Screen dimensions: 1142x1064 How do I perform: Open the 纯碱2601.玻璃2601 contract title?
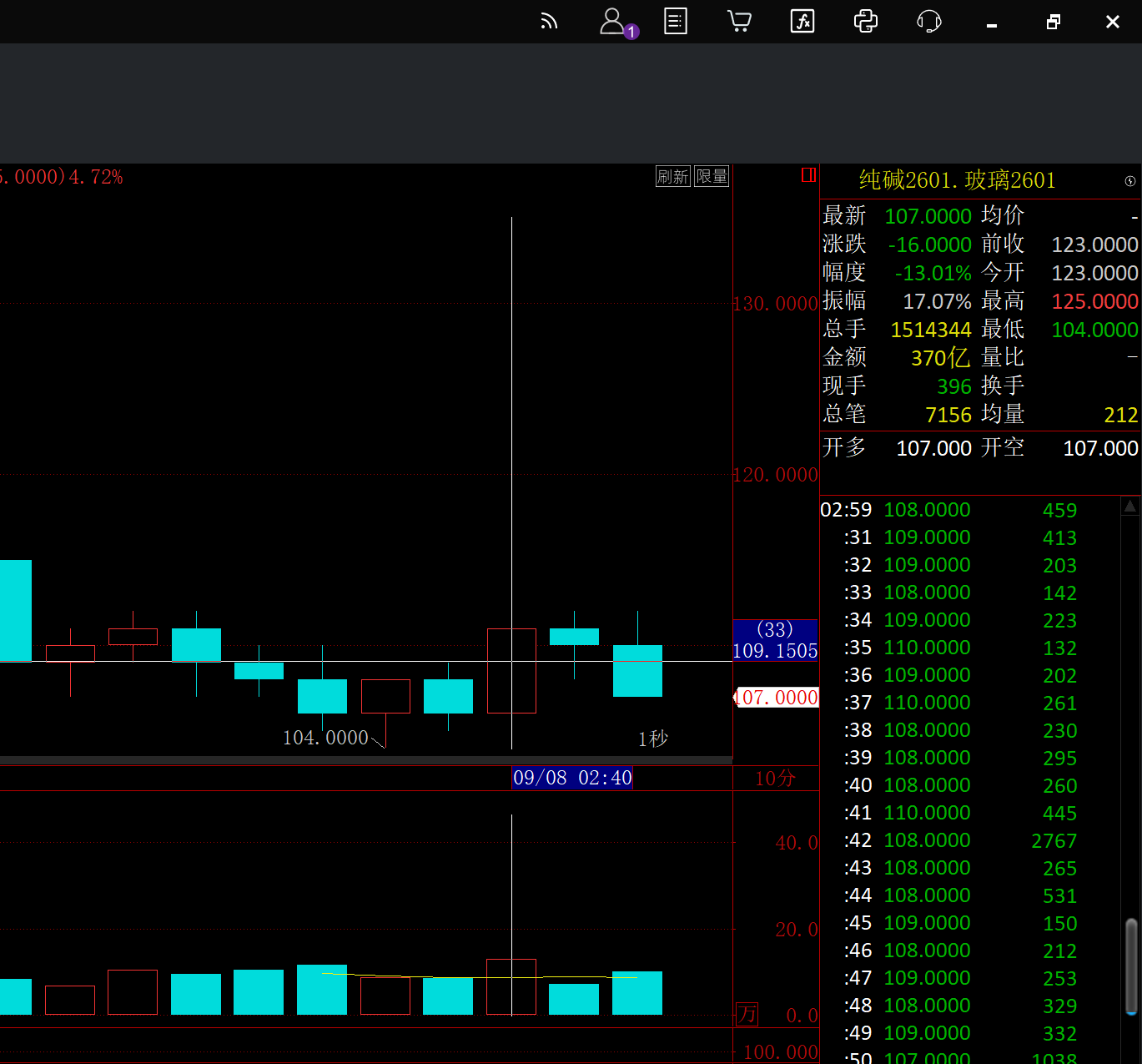tap(957, 180)
